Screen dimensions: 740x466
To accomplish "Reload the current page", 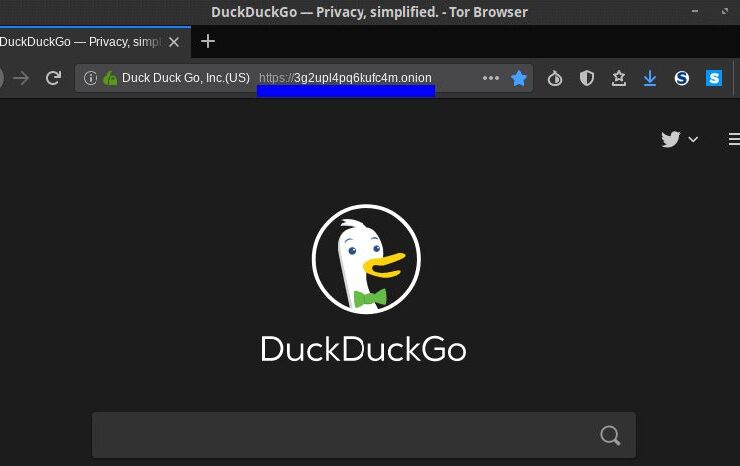I will coord(53,78).
